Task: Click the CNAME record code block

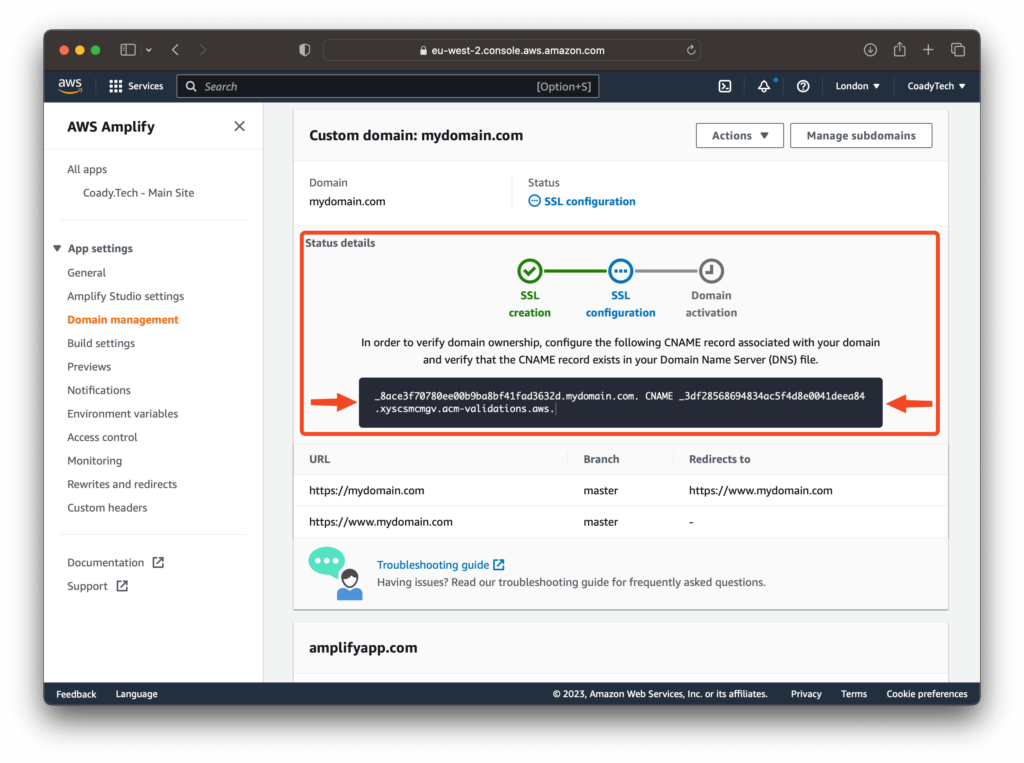Action: point(620,402)
